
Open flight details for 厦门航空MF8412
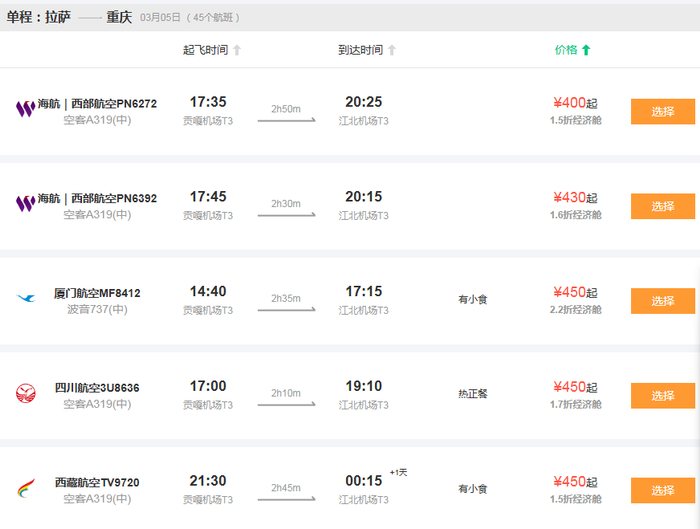coord(97,293)
